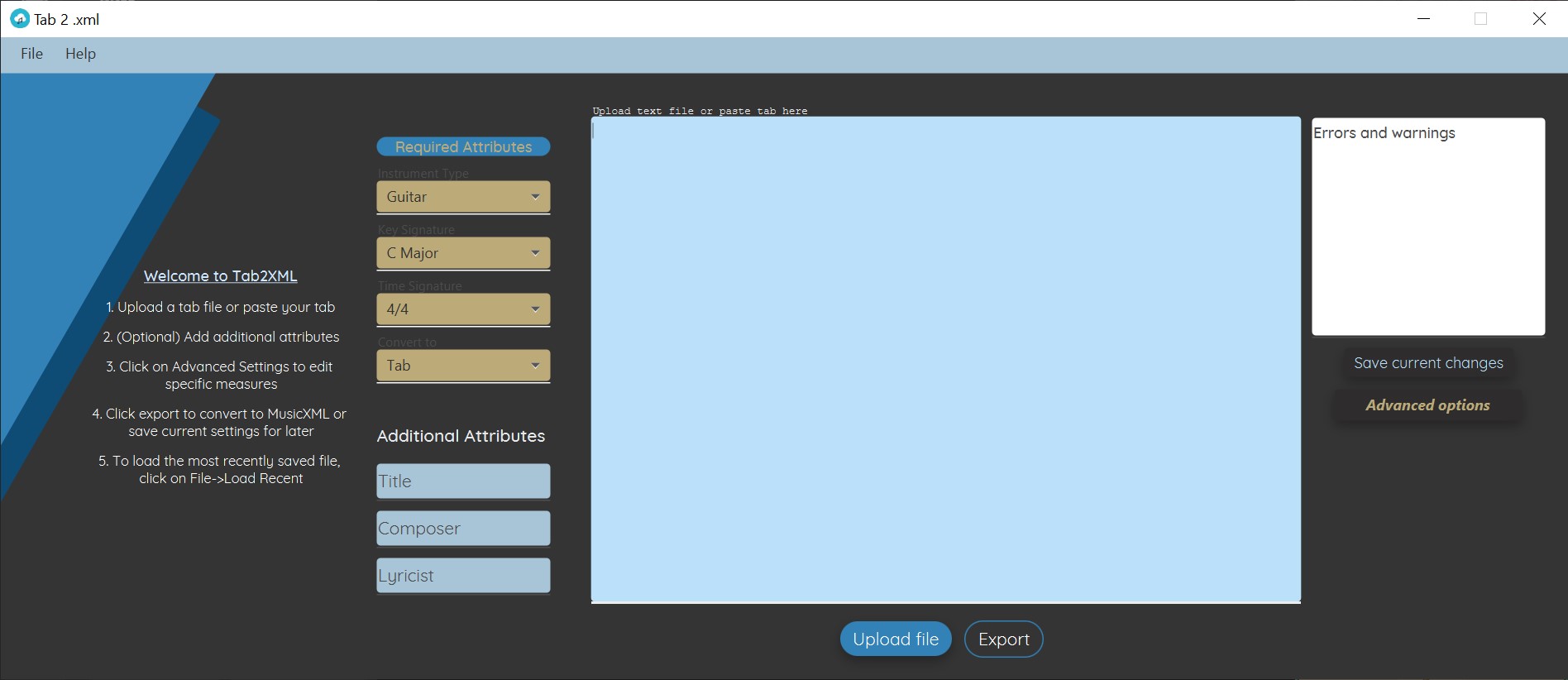Click step 4 'Click export to convert' text
Image resolution: width=1568 pixels, height=680 pixels.
[x=219, y=423]
